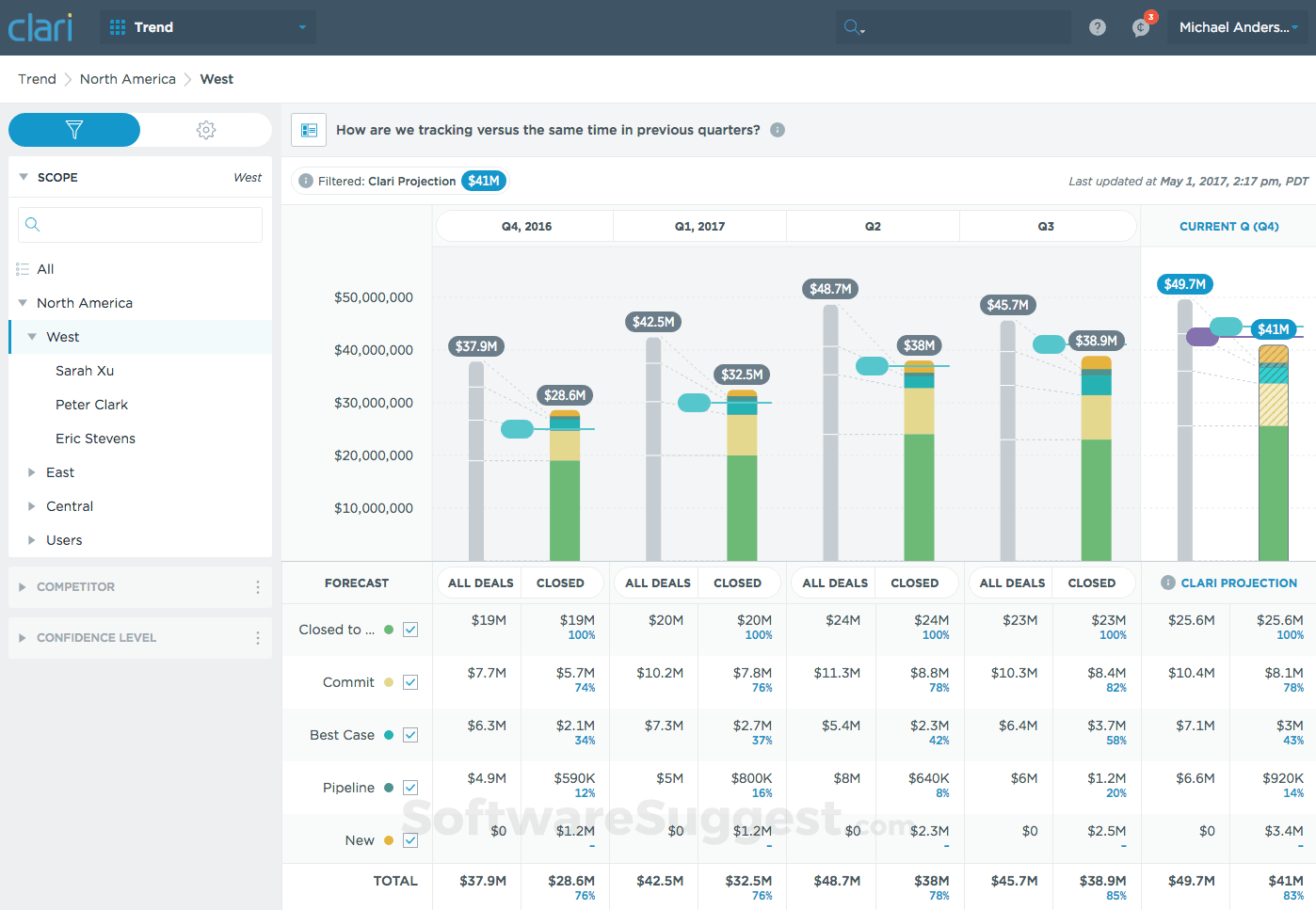Open the settings gear in the sidebar

(x=205, y=129)
